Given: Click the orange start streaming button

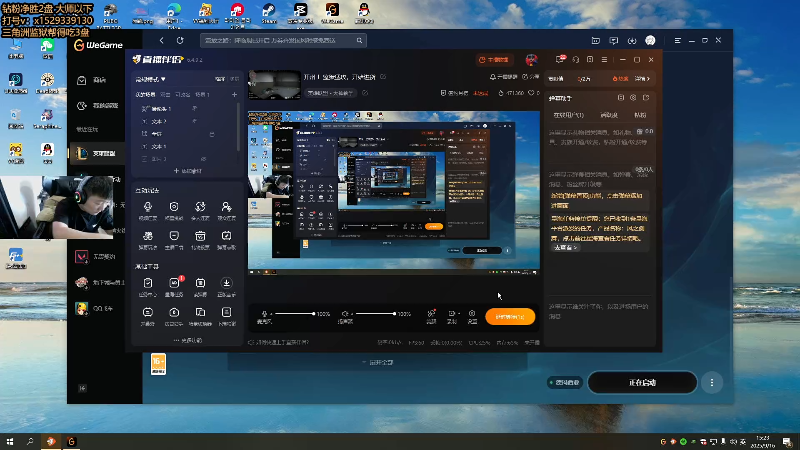Looking at the screenshot, I should point(510,316).
